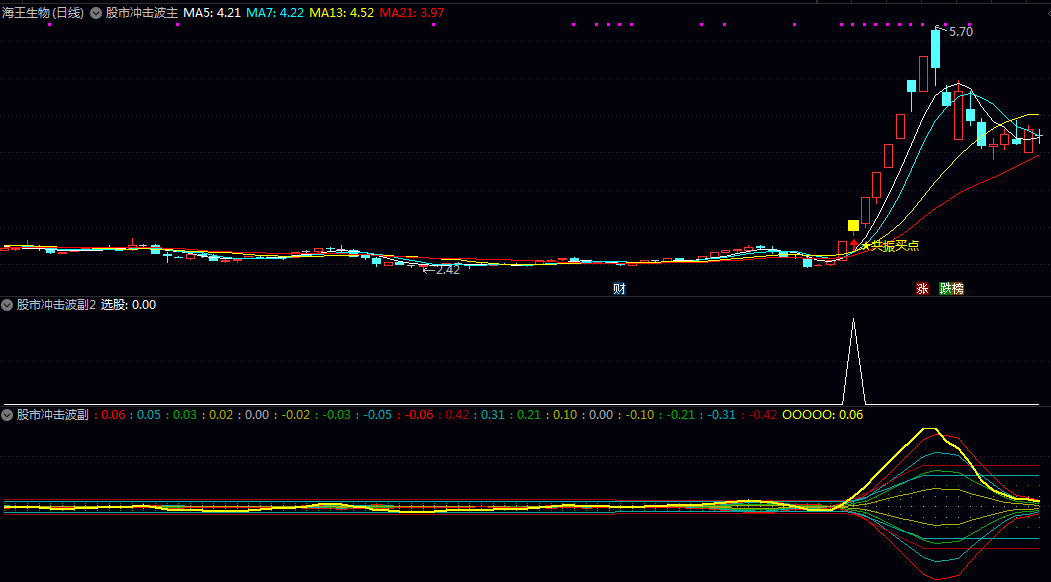Click the 海王生物(日线) chart title

click(43, 13)
